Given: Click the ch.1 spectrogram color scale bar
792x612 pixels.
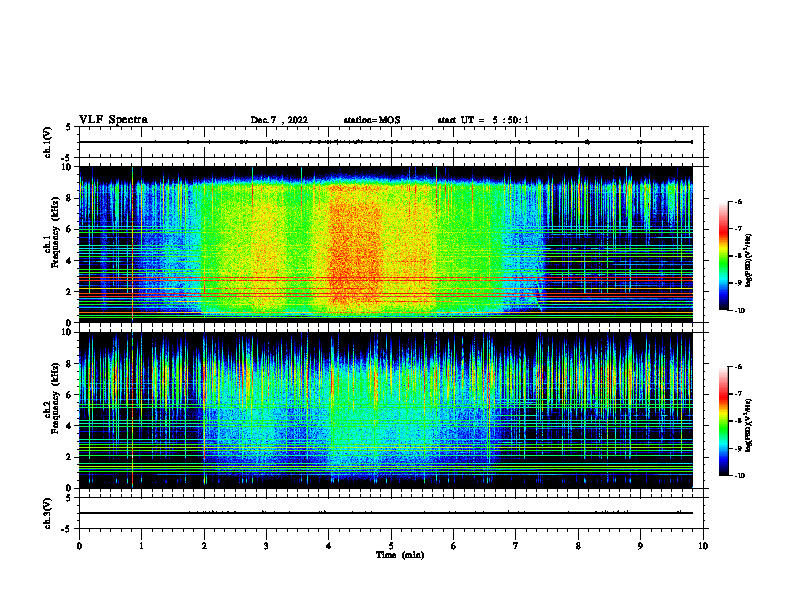Looking at the screenshot, I should (x=723, y=256).
